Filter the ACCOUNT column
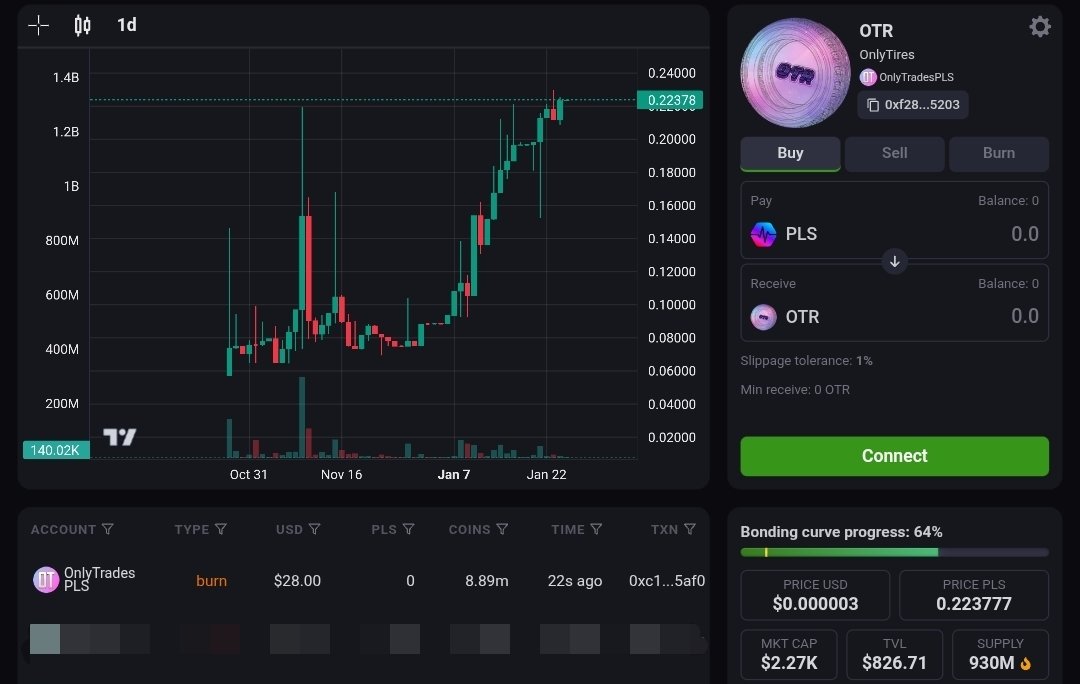The image size is (1080, 684). point(107,529)
